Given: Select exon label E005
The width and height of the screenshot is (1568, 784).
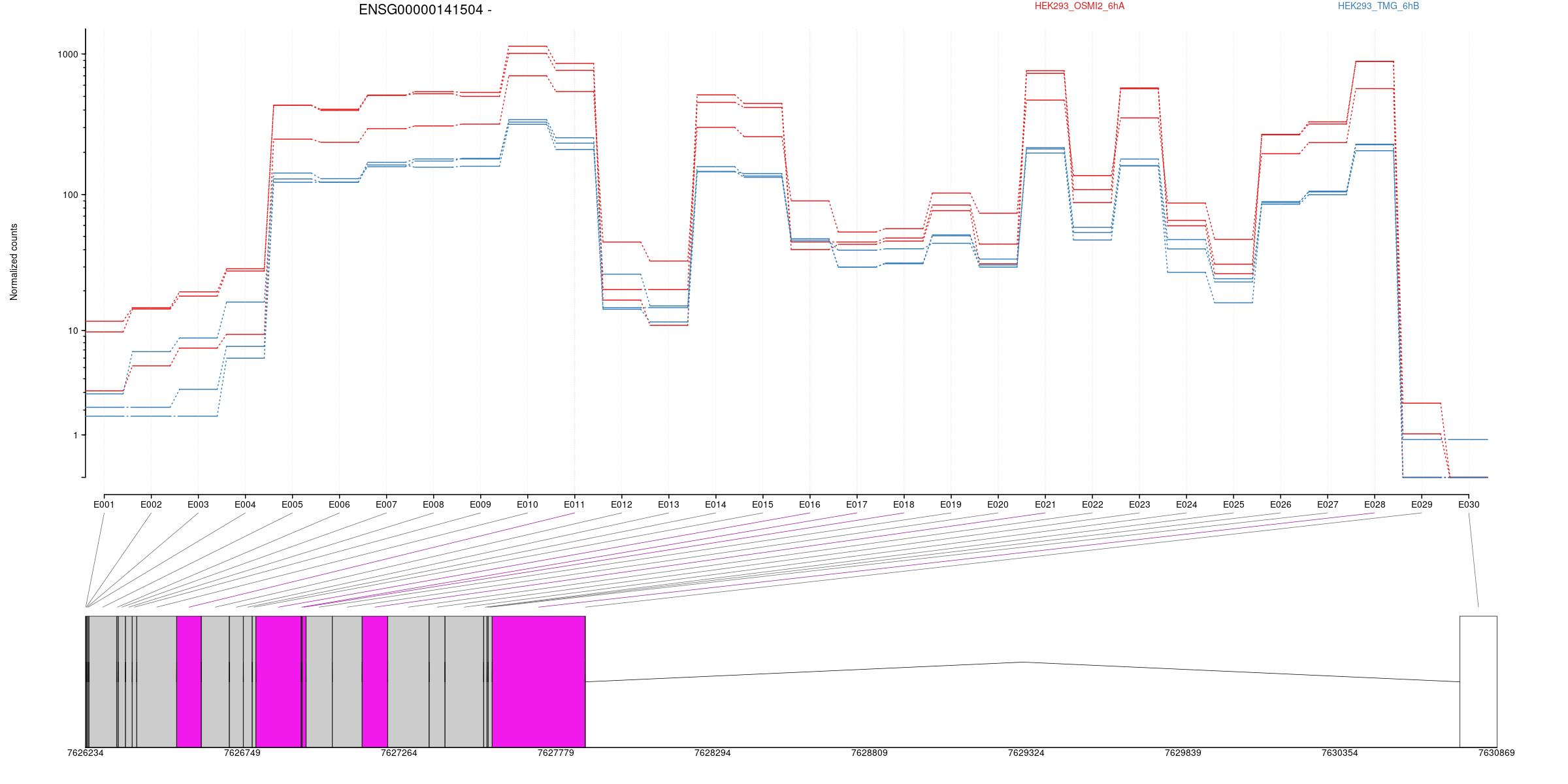Looking at the screenshot, I should pos(292,504).
